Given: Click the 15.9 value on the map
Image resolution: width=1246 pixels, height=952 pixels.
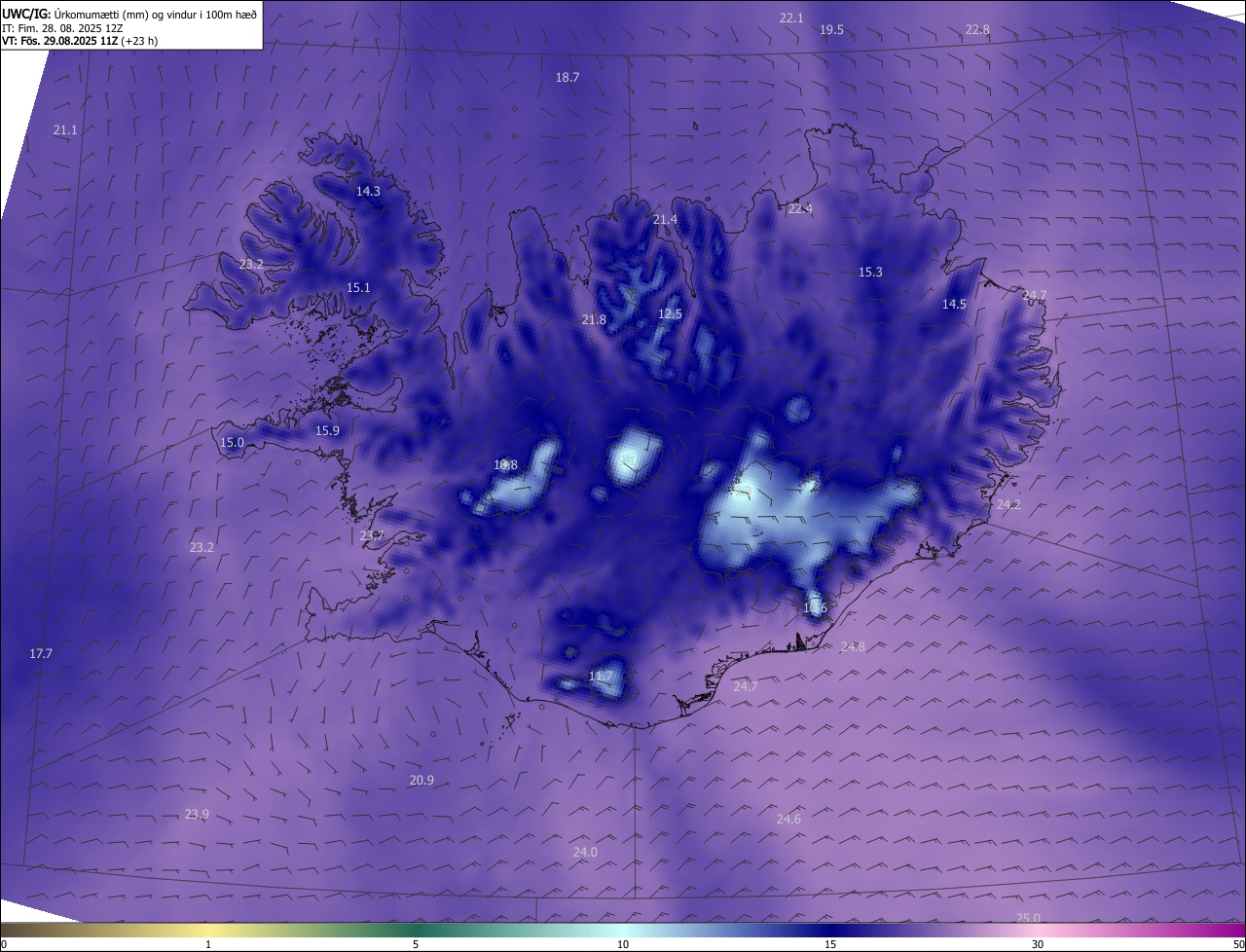Looking at the screenshot, I should pyautogui.click(x=327, y=431).
